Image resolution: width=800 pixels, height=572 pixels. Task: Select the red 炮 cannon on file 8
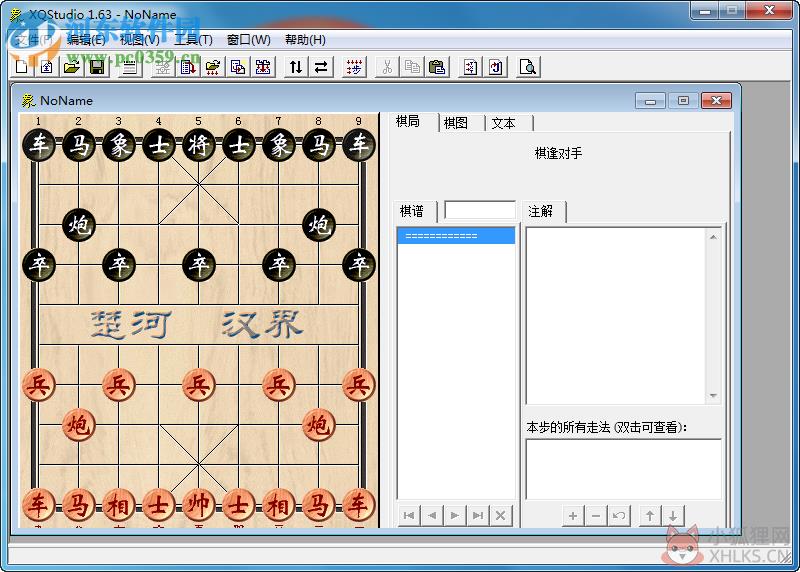318,425
